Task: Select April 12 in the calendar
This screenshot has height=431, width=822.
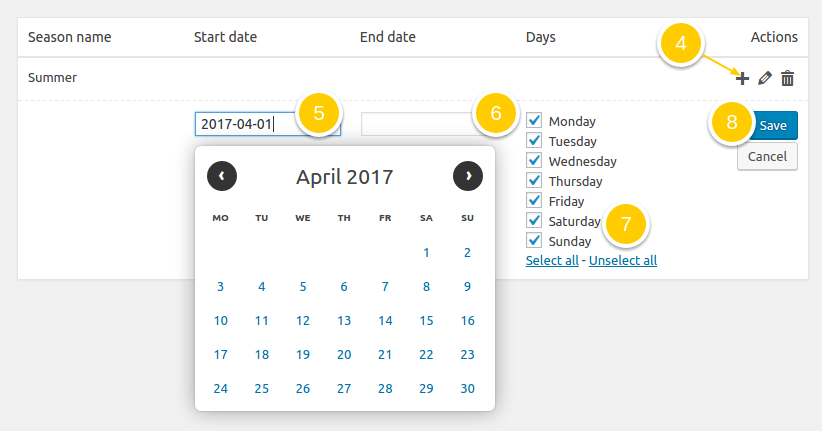Action: pos(303,321)
